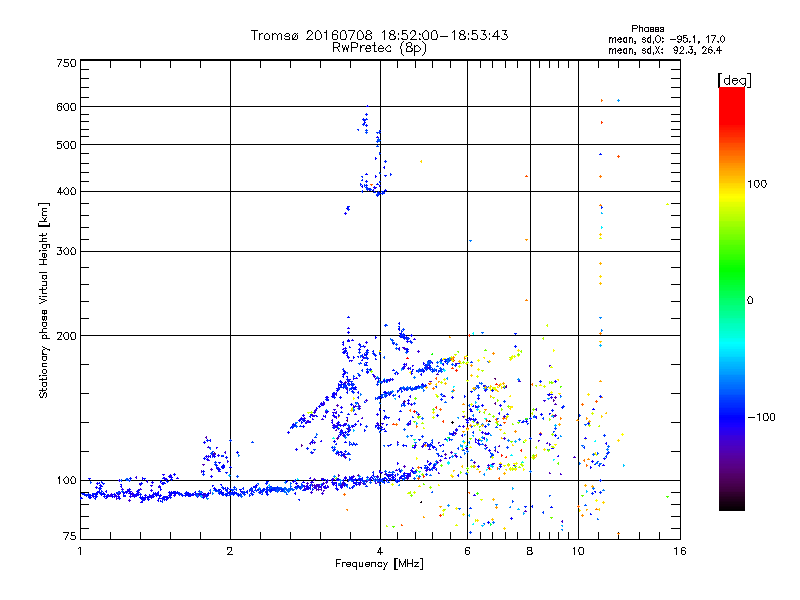This screenshot has height=600, width=800.
Task: Click the y-axis tick label '750'
Action: tap(67, 63)
